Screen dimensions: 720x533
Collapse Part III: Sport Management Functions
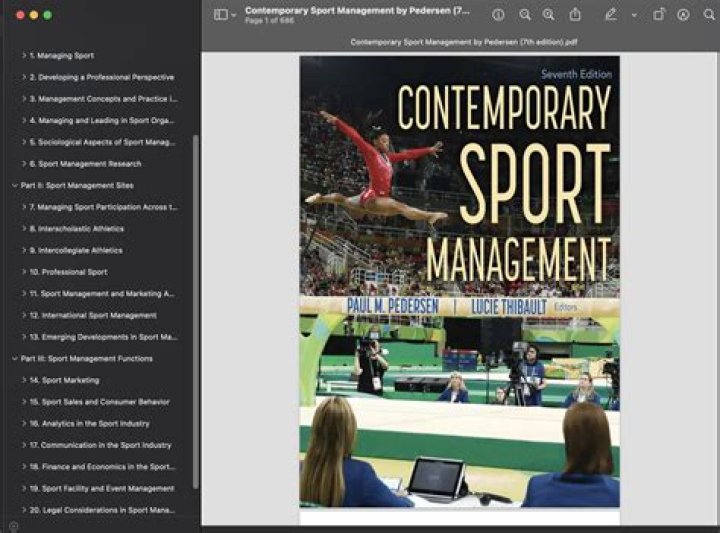point(15,358)
